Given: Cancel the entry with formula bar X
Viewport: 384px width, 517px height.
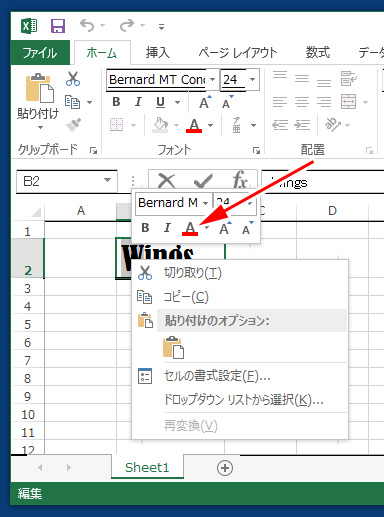Looking at the screenshot, I should tap(166, 181).
